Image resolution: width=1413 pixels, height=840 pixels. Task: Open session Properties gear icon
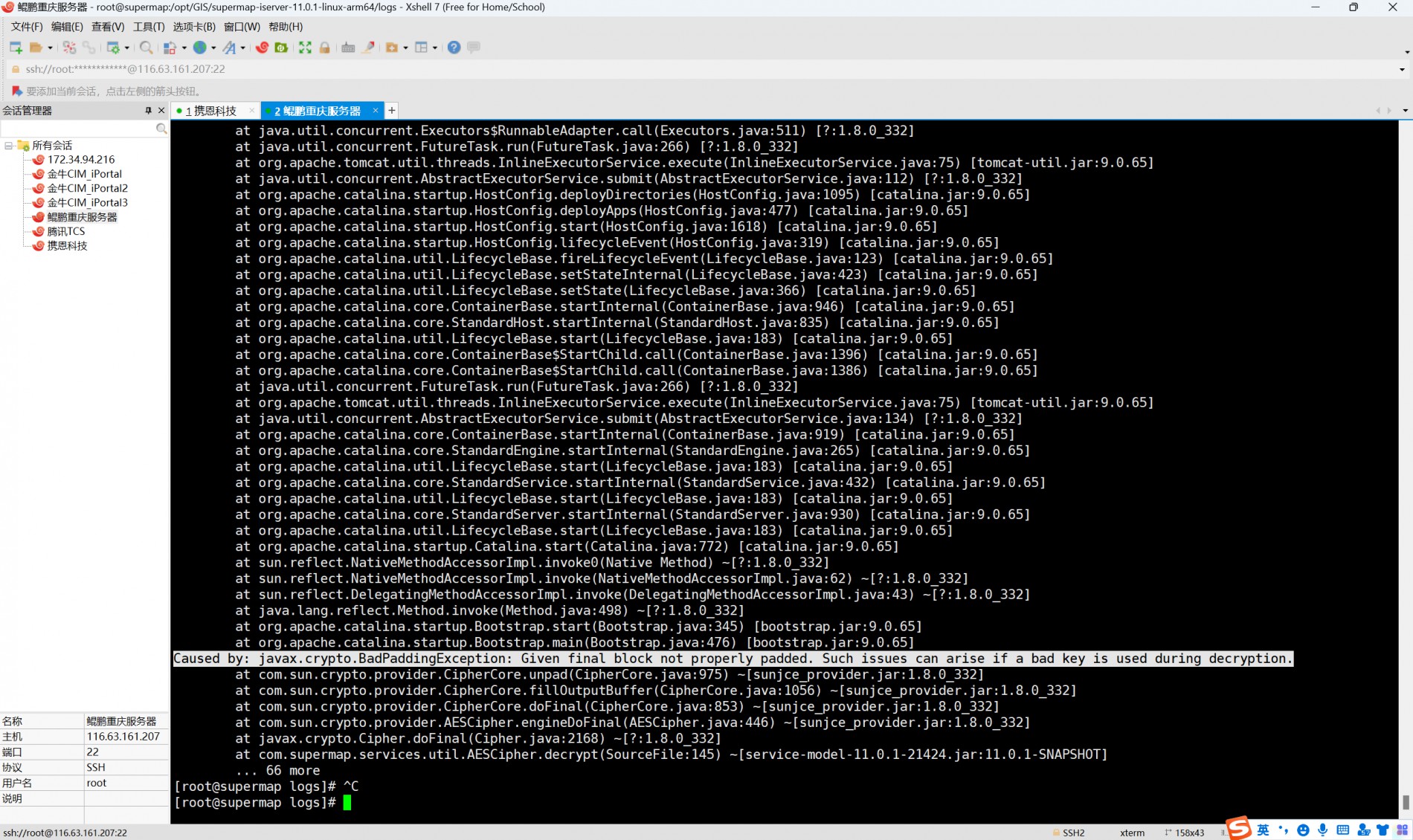tap(113, 48)
